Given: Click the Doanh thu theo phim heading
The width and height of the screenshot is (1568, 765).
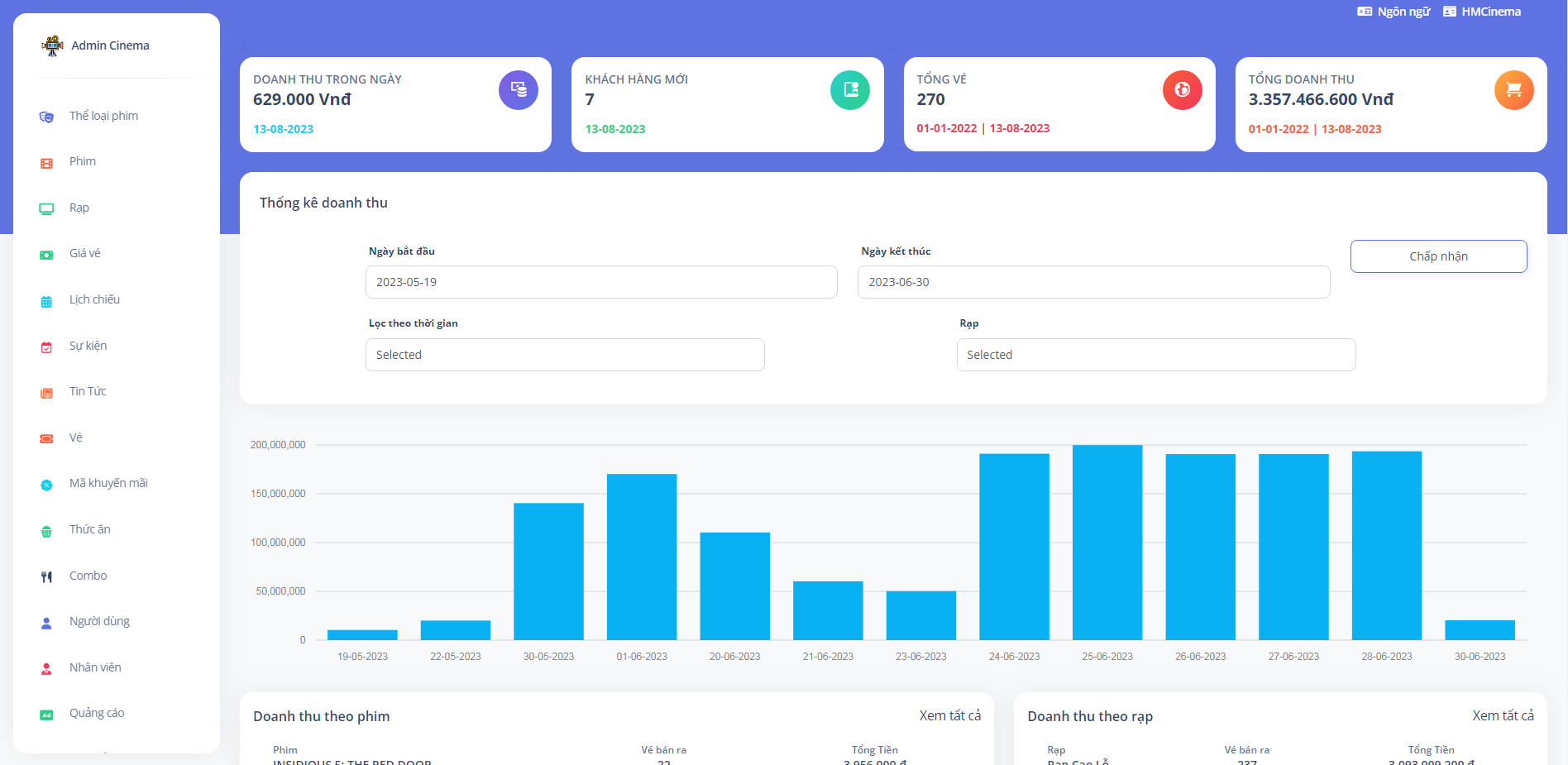Looking at the screenshot, I should click(322, 716).
